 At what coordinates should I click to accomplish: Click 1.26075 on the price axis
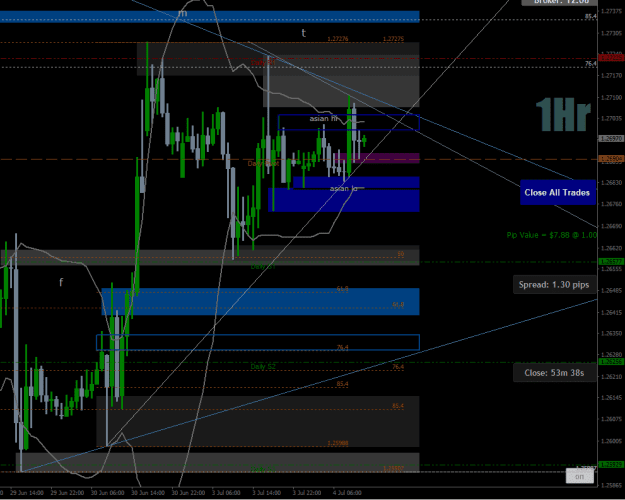[x=611, y=419]
